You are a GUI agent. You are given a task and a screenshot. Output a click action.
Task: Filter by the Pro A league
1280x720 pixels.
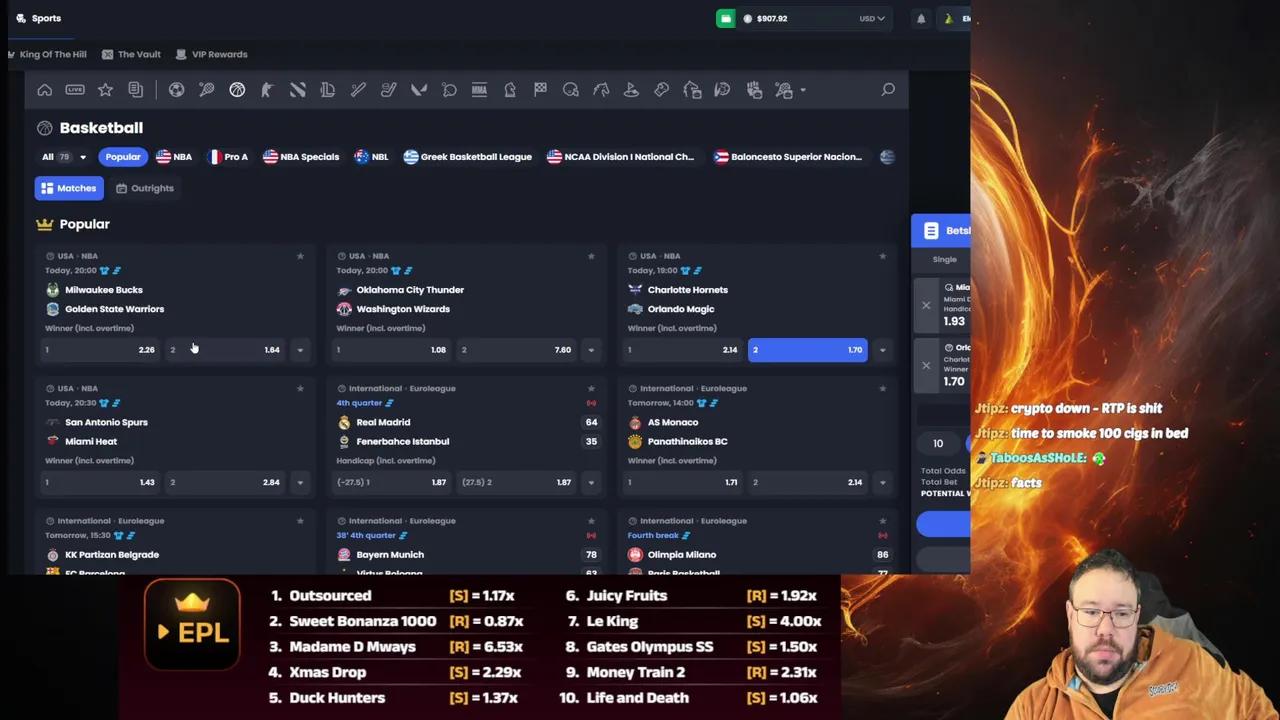[x=227, y=157]
